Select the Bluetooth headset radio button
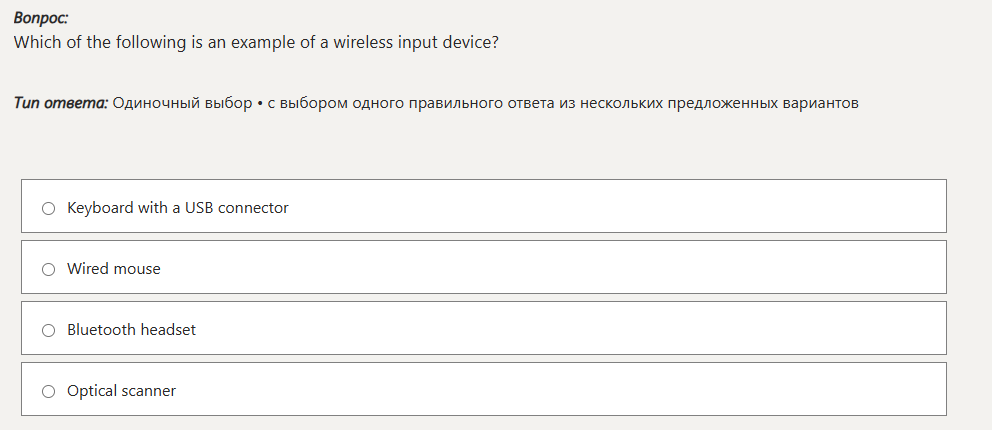 (x=49, y=330)
